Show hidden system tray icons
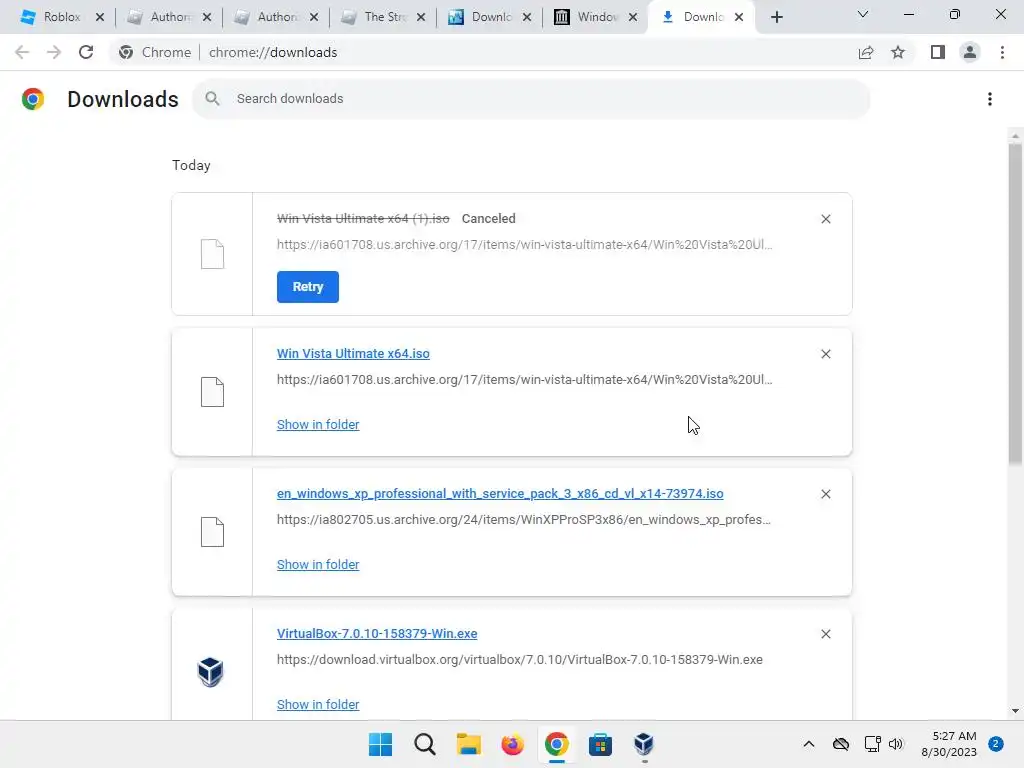 pyautogui.click(x=808, y=744)
